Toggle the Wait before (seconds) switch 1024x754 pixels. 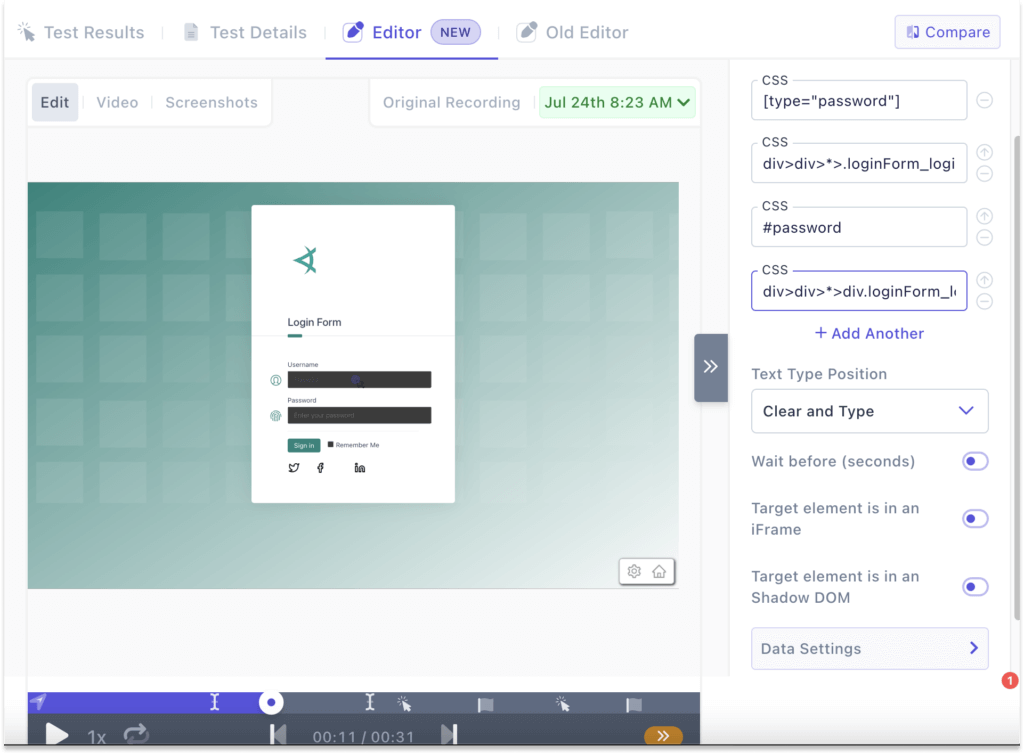[x=974, y=461]
